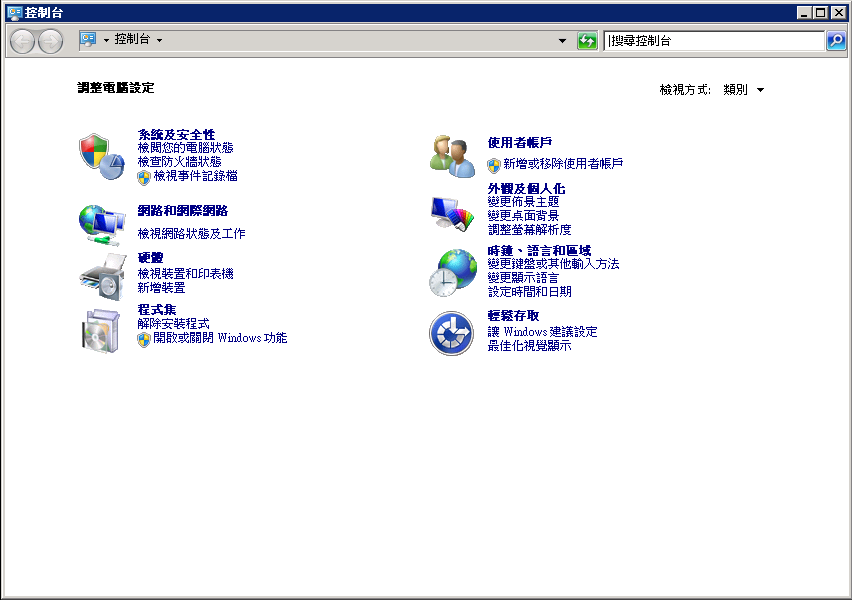Image resolution: width=852 pixels, height=600 pixels.
Task: Click 設定時間和日期 link
Action: click(529, 292)
